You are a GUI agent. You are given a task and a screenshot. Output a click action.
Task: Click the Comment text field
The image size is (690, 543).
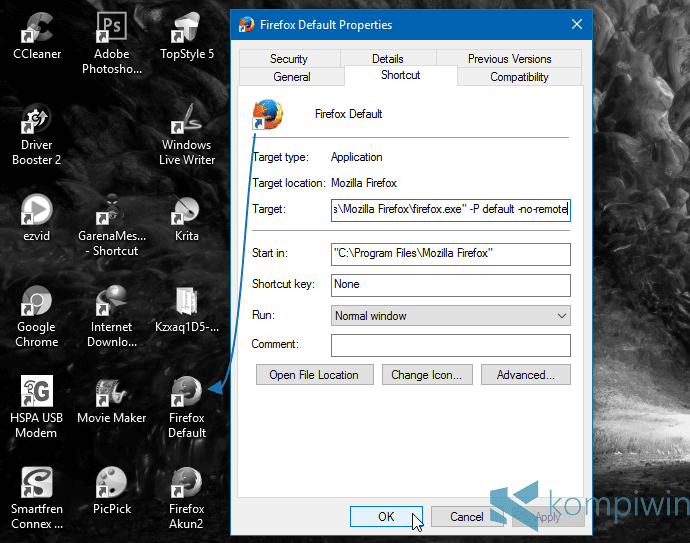click(x=451, y=345)
